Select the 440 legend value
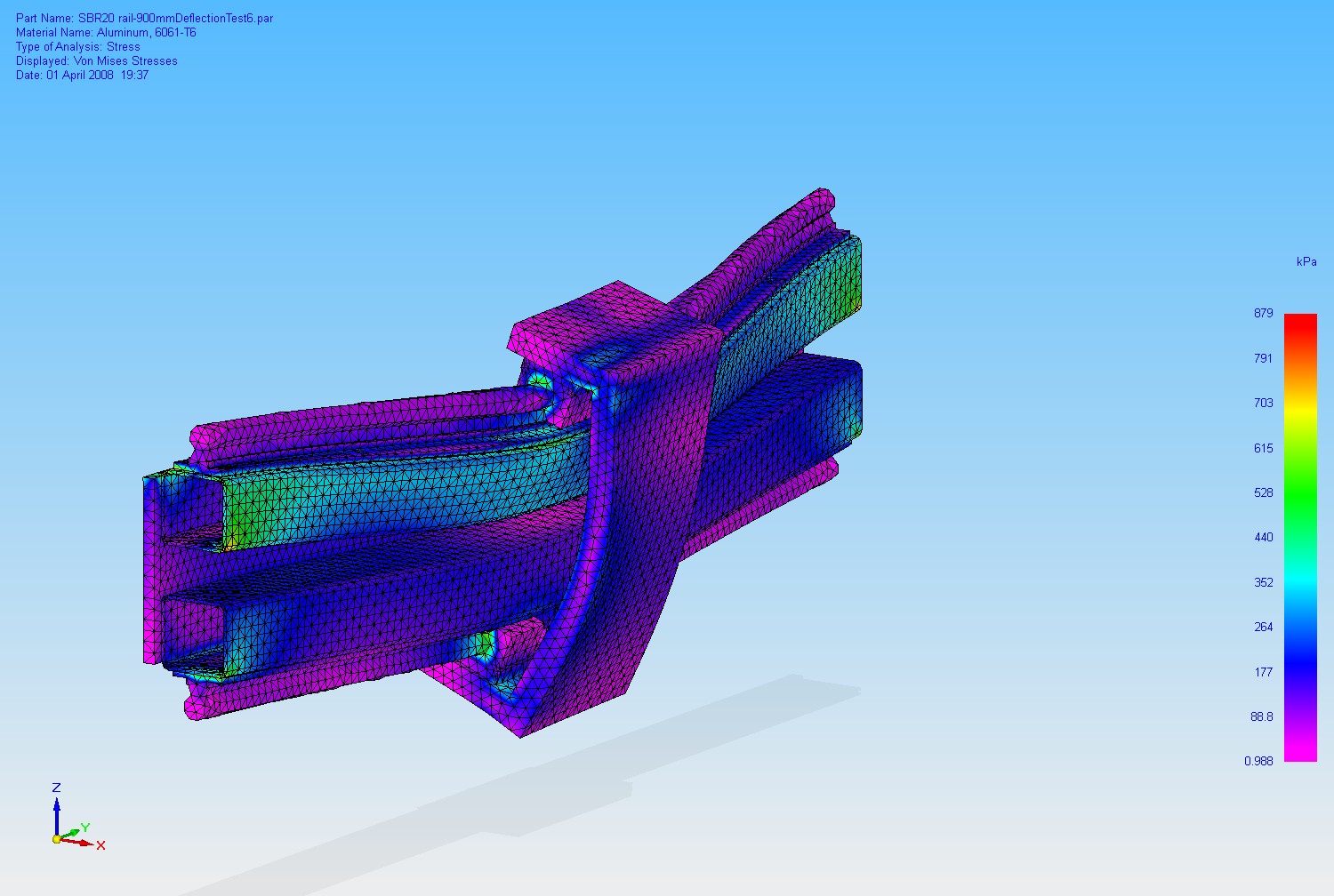 (1263, 538)
